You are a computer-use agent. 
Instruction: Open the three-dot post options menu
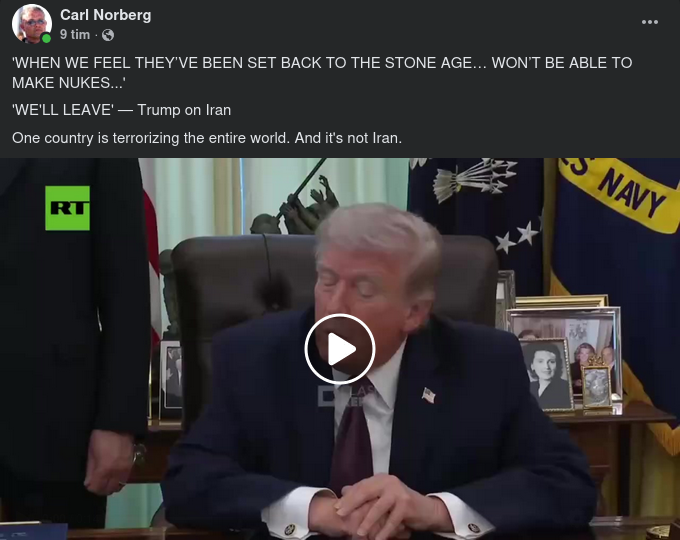pyautogui.click(x=650, y=22)
